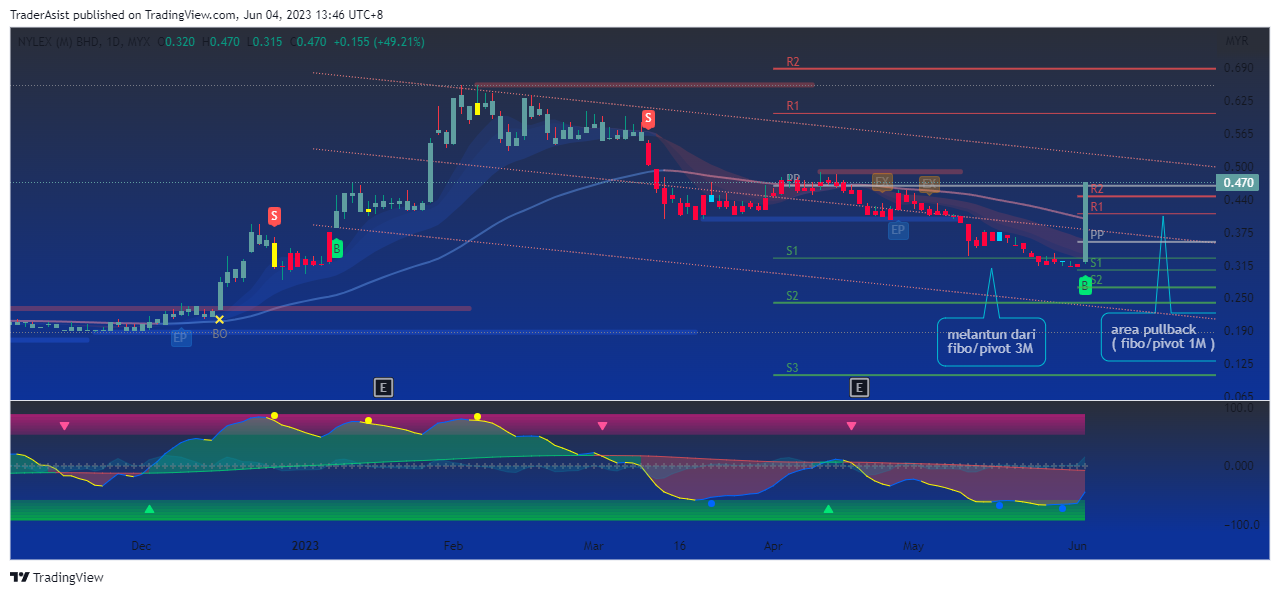Click the monthly R1 label near June

1097,207
